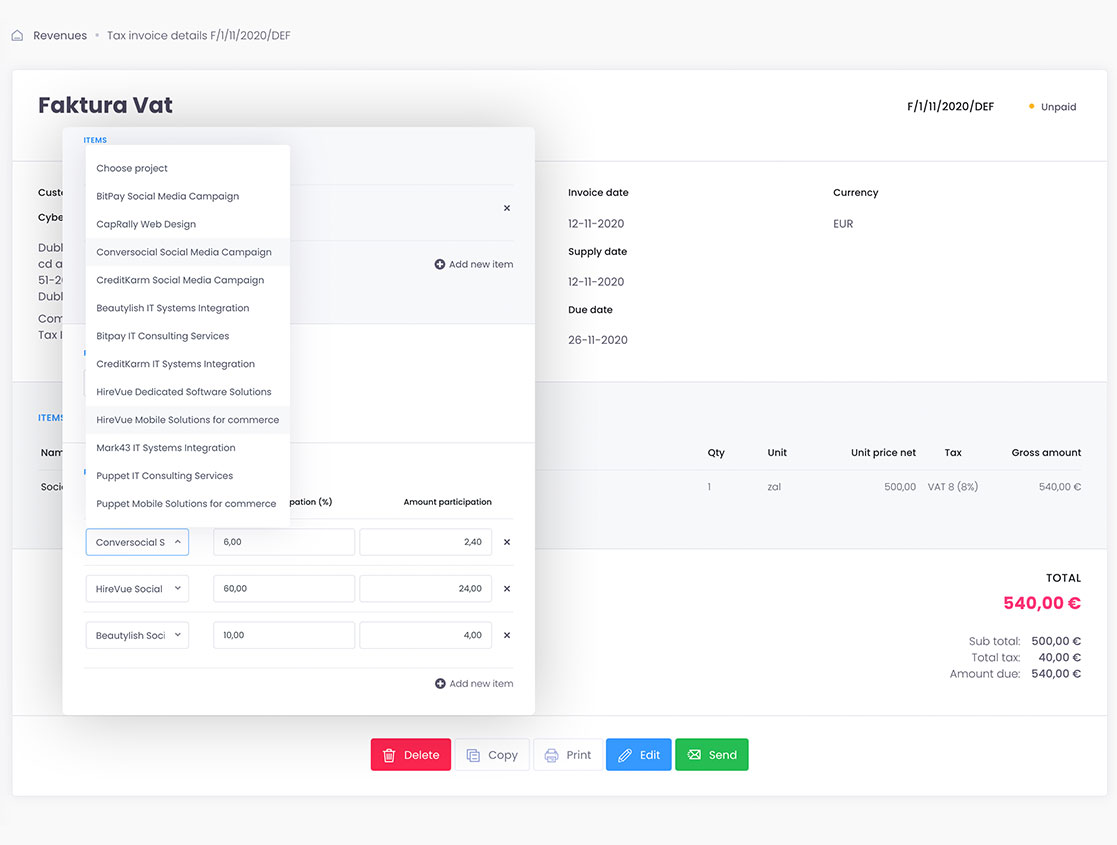
Task: Click invoice number F/1/11/2020/DEF in header
Action: (950, 106)
